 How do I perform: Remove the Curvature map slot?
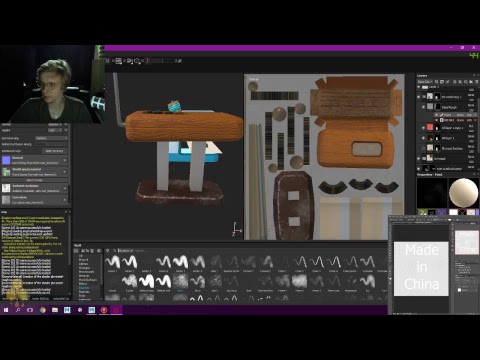(65, 200)
